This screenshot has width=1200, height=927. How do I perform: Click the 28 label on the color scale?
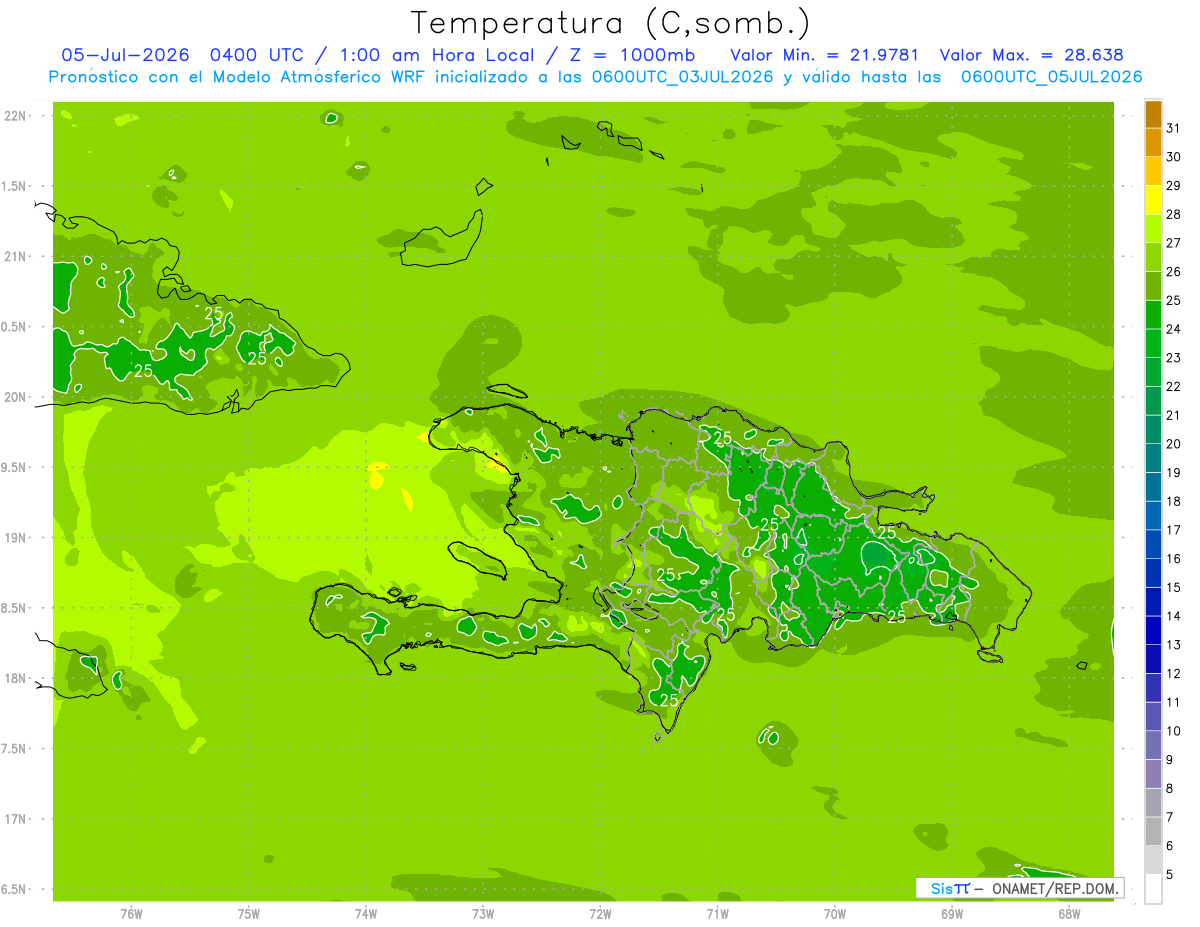1174,214
